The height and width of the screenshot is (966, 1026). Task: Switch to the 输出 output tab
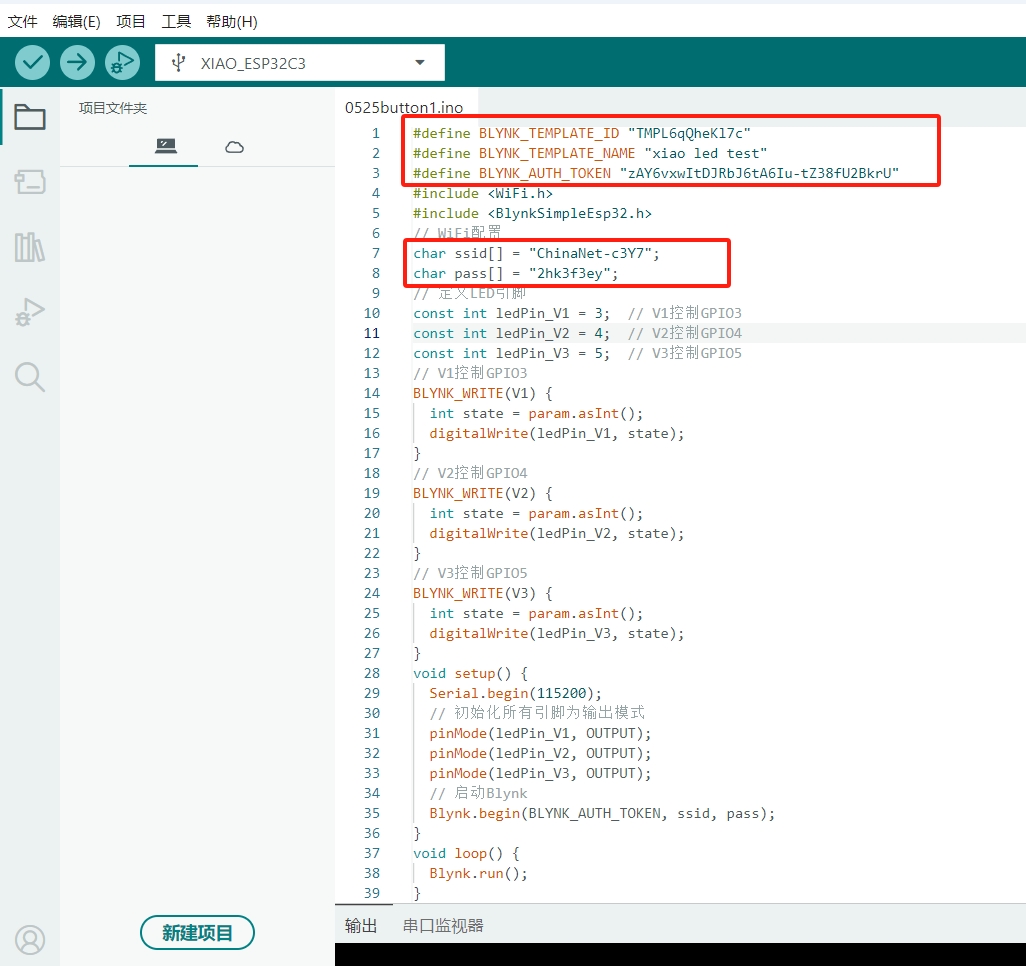361,925
